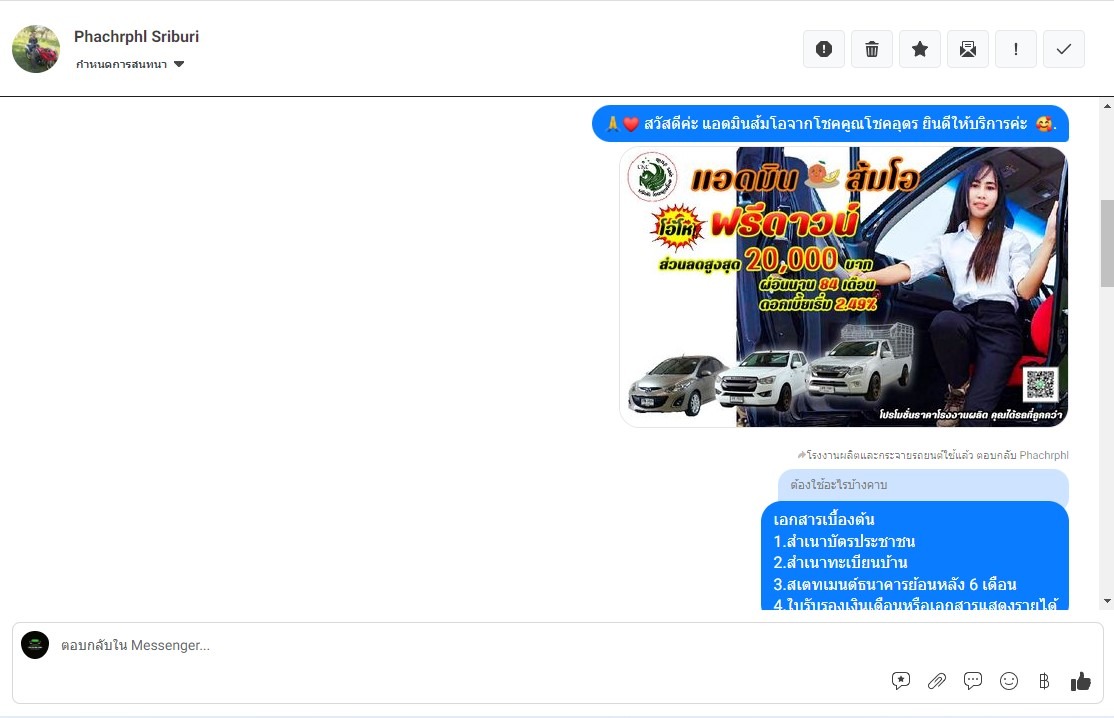This screenshot has width=1114, height=718.
Task: Click the baht payment icon
Action: tap(1044, 681)
